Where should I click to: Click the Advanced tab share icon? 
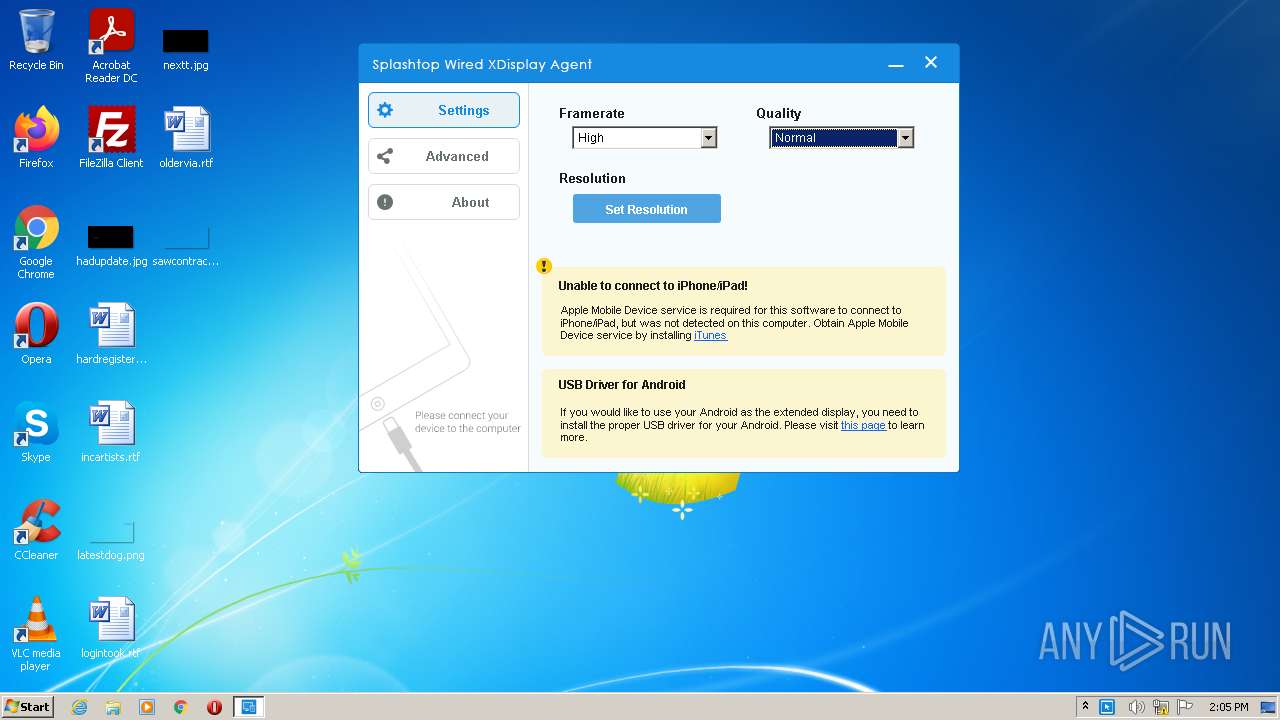point(385,156)
